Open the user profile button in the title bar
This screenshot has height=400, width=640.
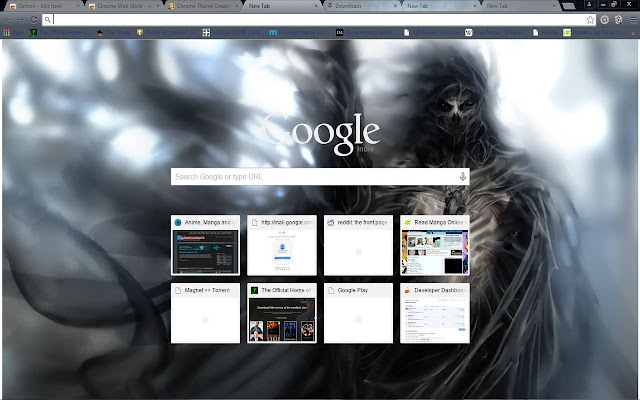[589, 4]
